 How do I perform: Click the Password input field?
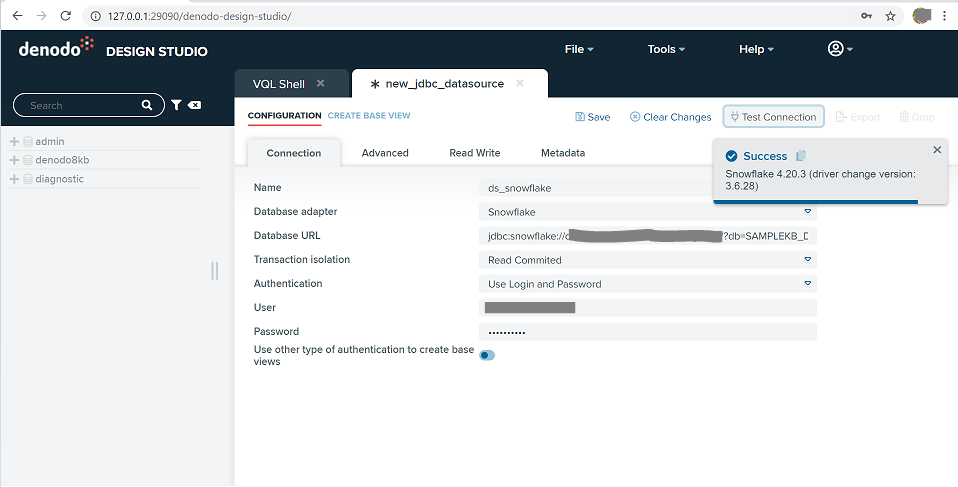(x=648, y=332)
